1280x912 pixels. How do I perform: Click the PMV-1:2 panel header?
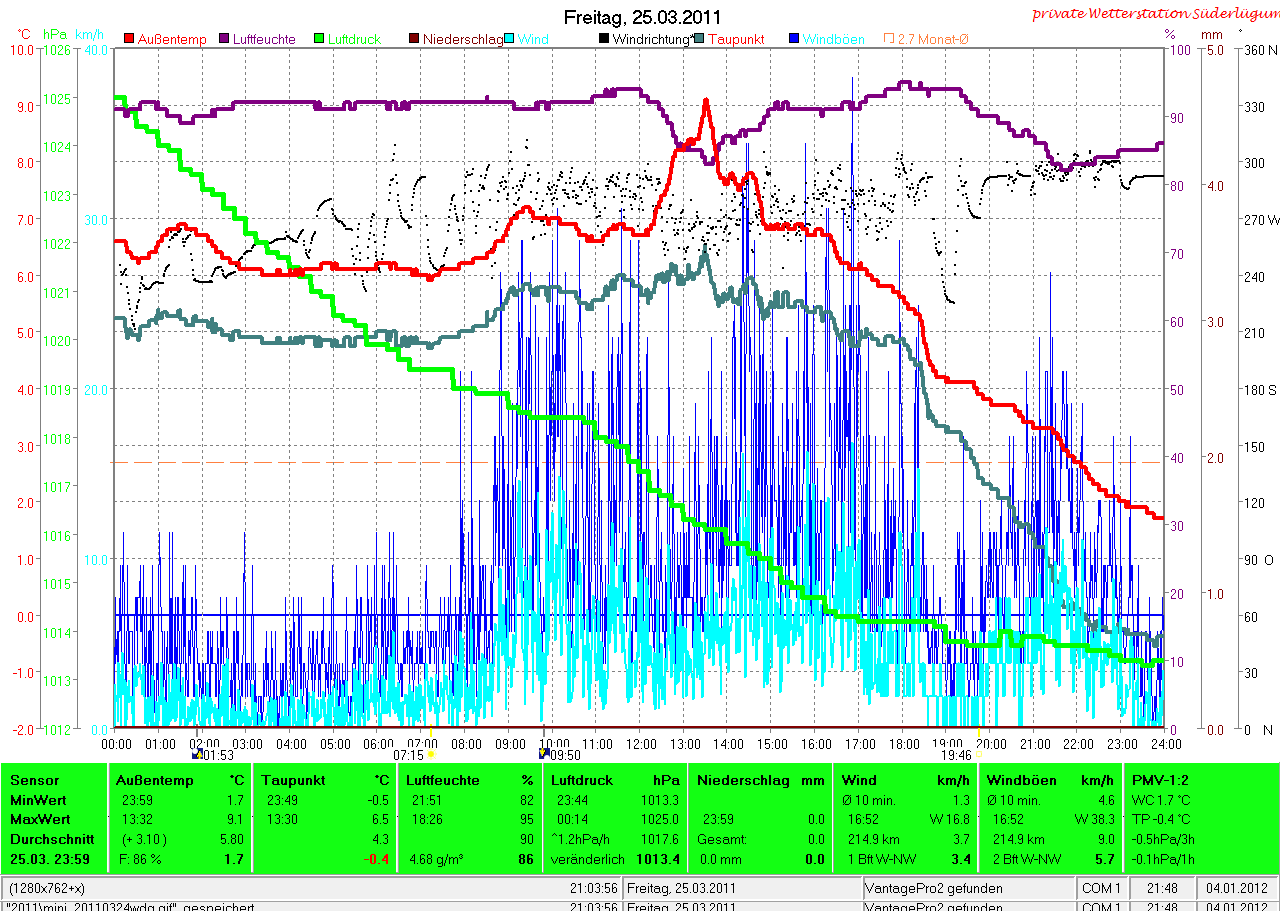[x=1160, y=780]
